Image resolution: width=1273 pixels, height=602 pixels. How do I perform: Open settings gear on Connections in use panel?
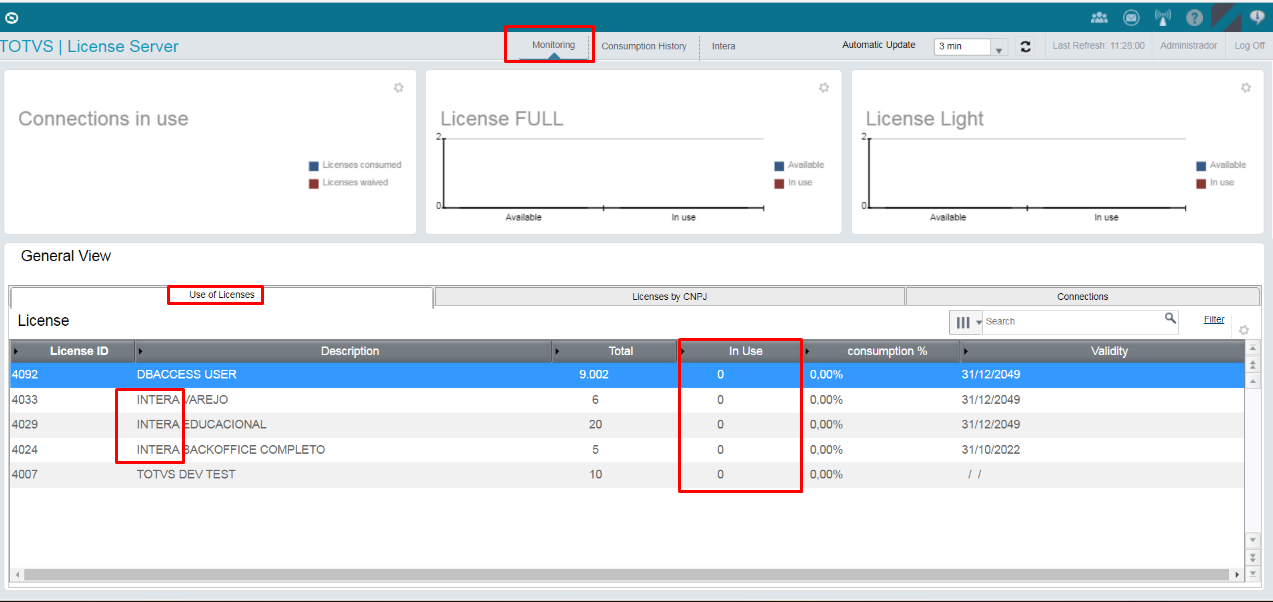398,87
